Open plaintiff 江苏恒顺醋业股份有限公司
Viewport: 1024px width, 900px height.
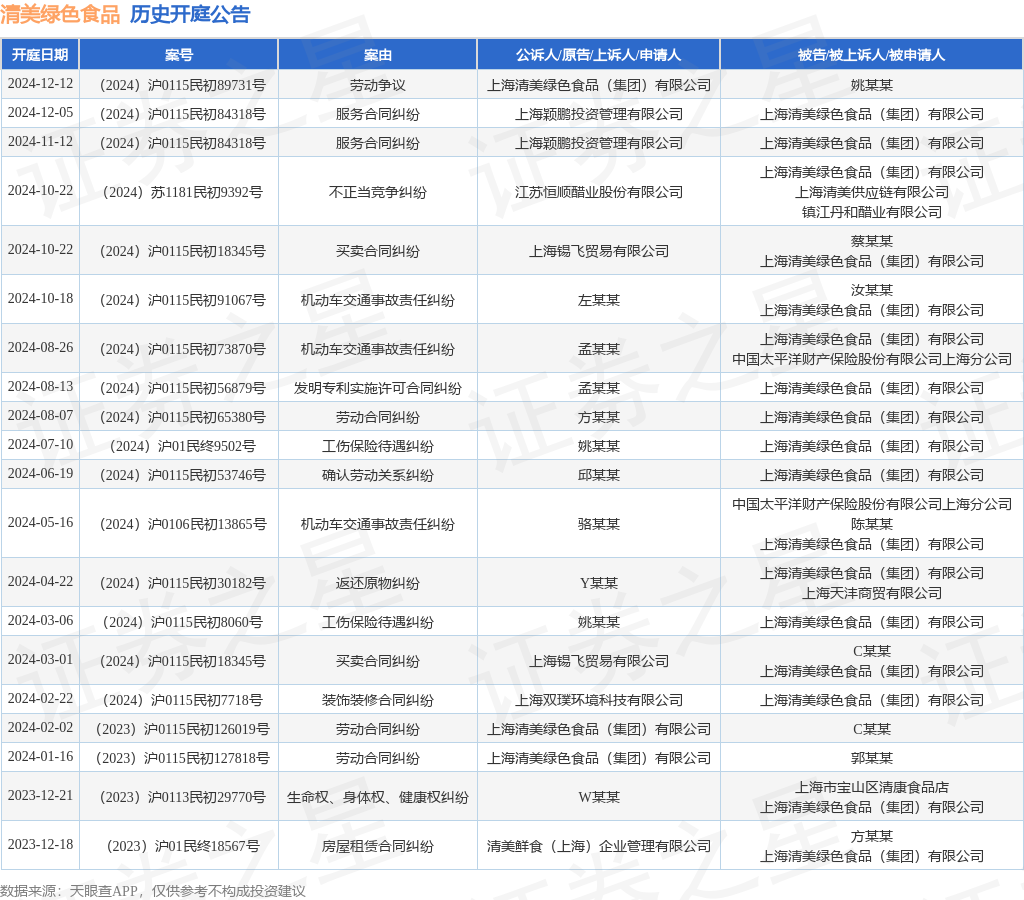(x=598, y=192)
